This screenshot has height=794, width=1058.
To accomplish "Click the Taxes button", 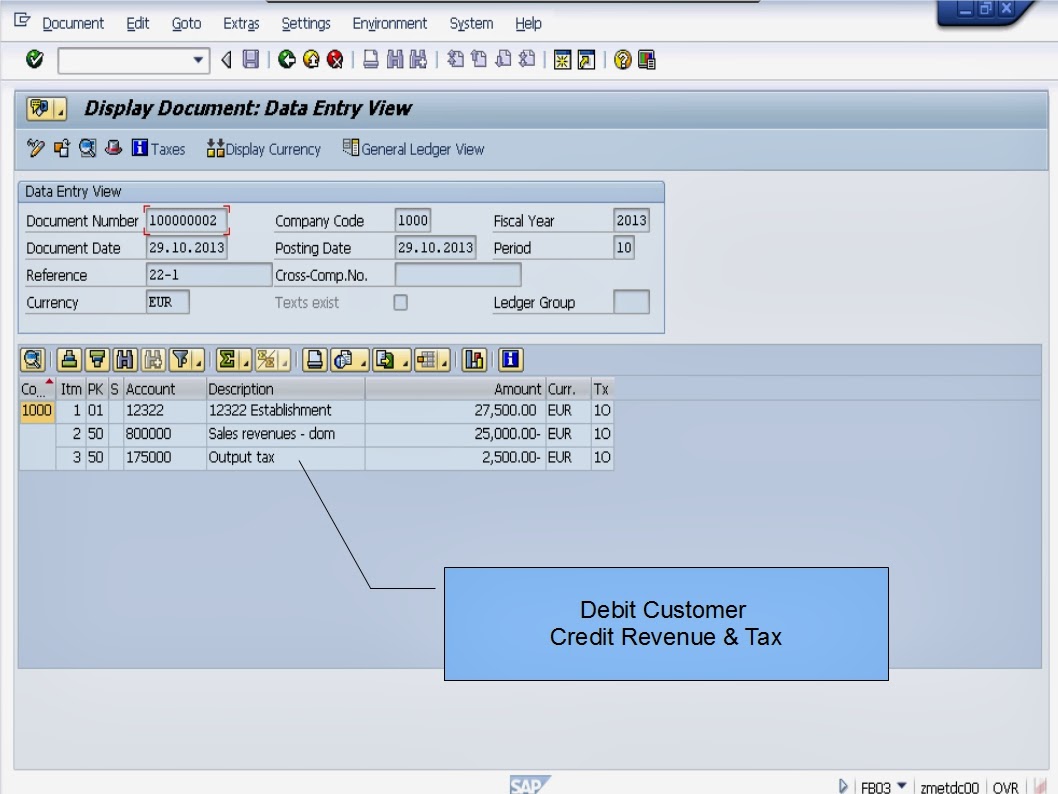I will pyautogui.click(x=159, y=148).
